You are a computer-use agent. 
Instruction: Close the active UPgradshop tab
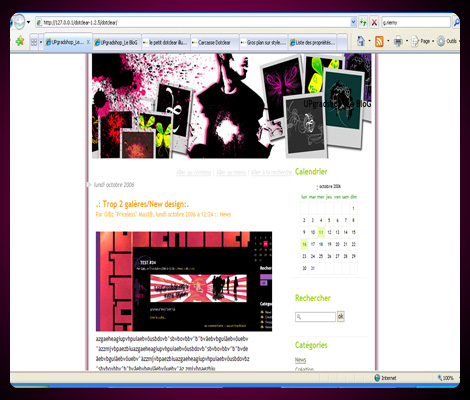pos(88,42)
